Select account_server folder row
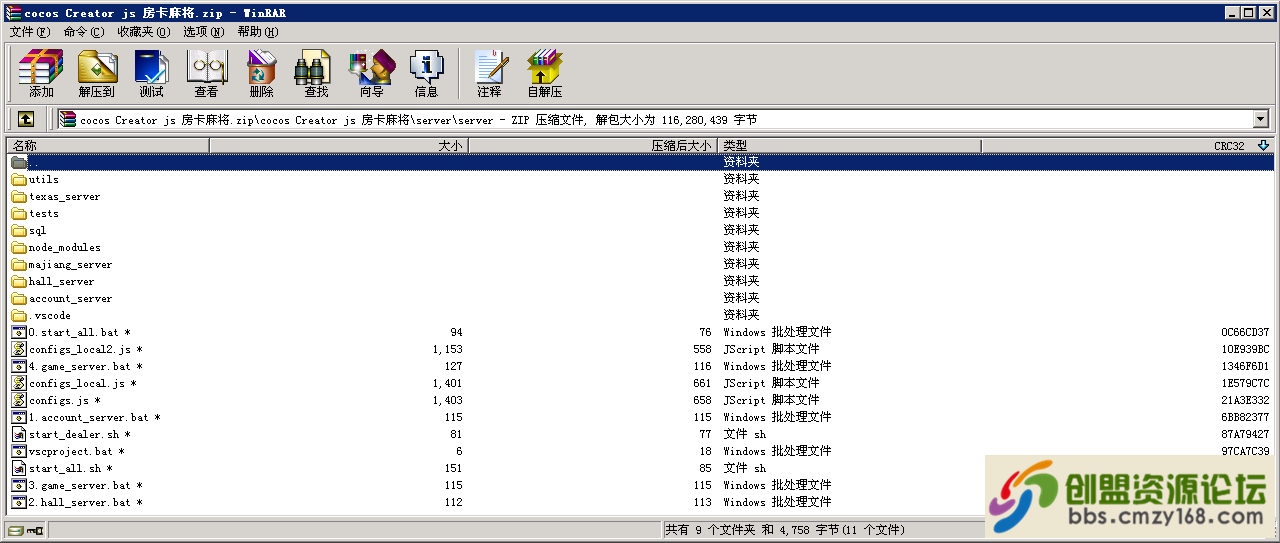Image resolution: width=1280 pixels, height=543 pixels. click(x=640, y=298)
